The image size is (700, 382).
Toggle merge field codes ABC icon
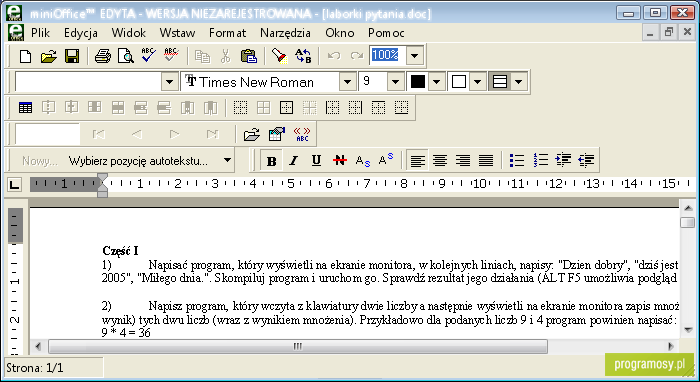pyautogui.click(x=302, y=134)
